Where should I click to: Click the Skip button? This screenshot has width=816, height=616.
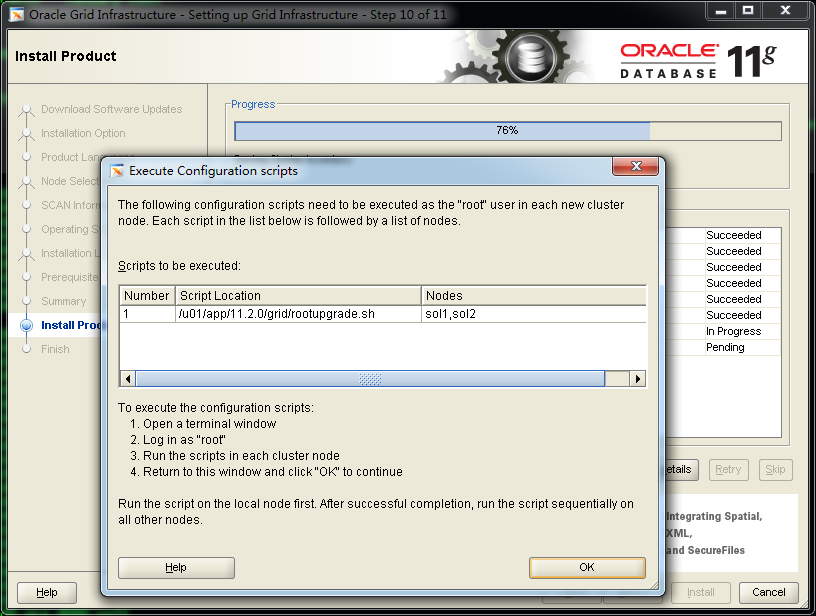pyautogui.click(x=775, y=470)
